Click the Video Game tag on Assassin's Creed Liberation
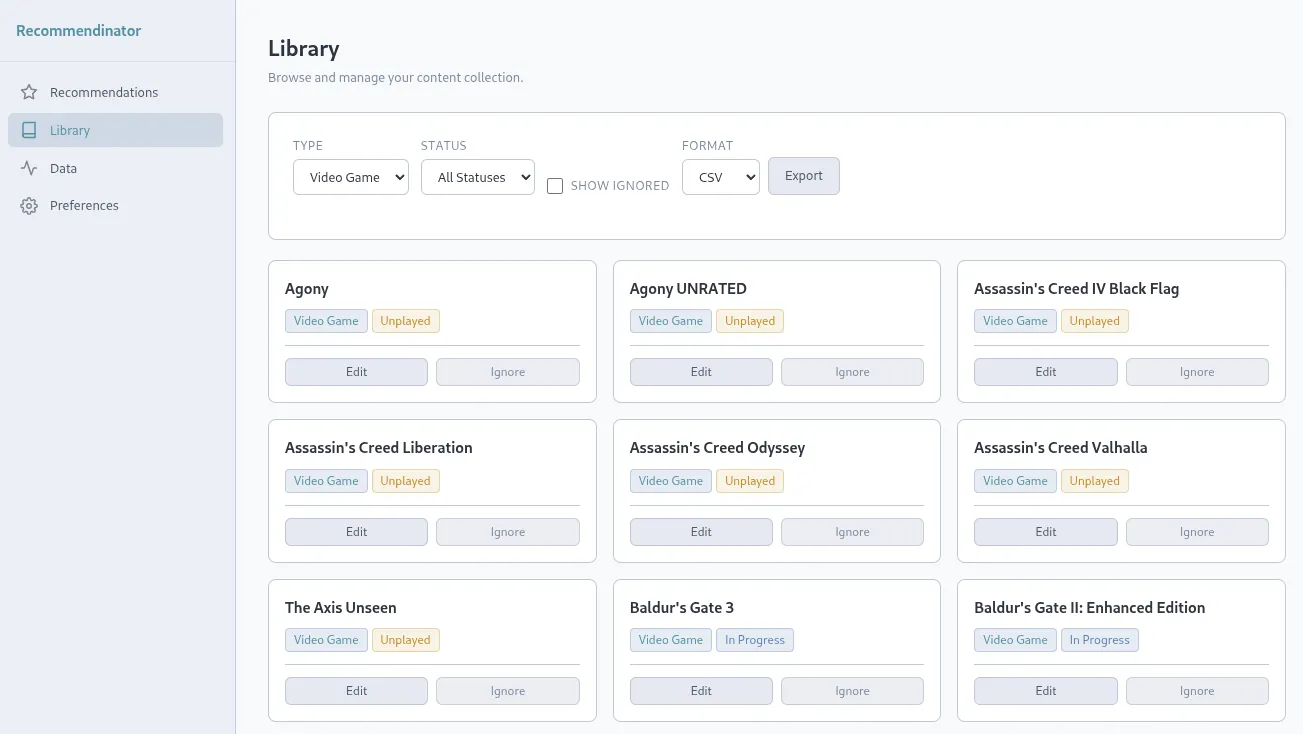This screenshot has height=734, width=1303. click(x=326, y=481)
